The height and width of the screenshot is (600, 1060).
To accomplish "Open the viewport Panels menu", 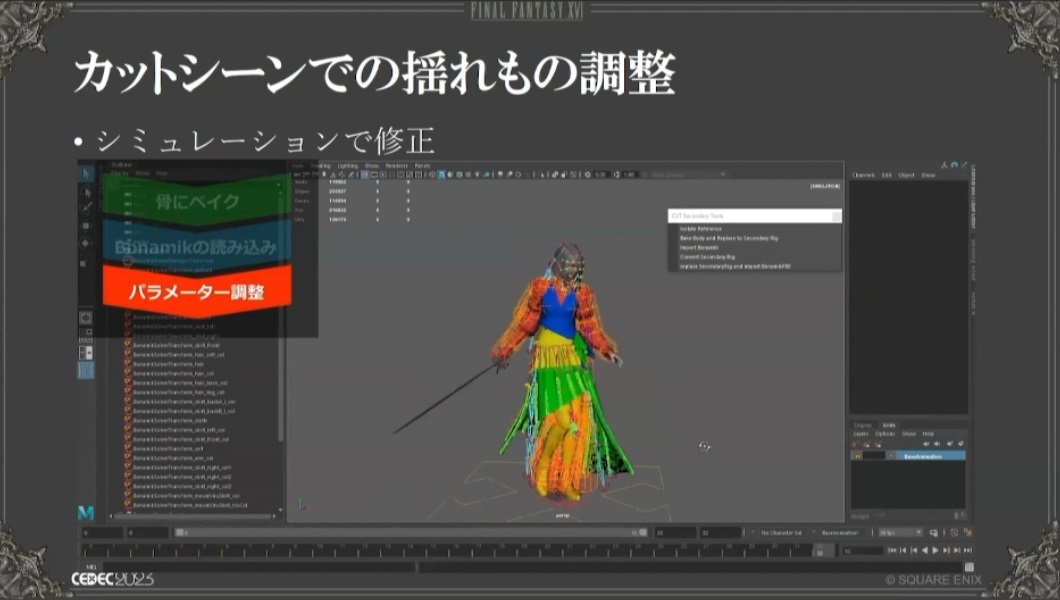I will click(x=423, y=166).
